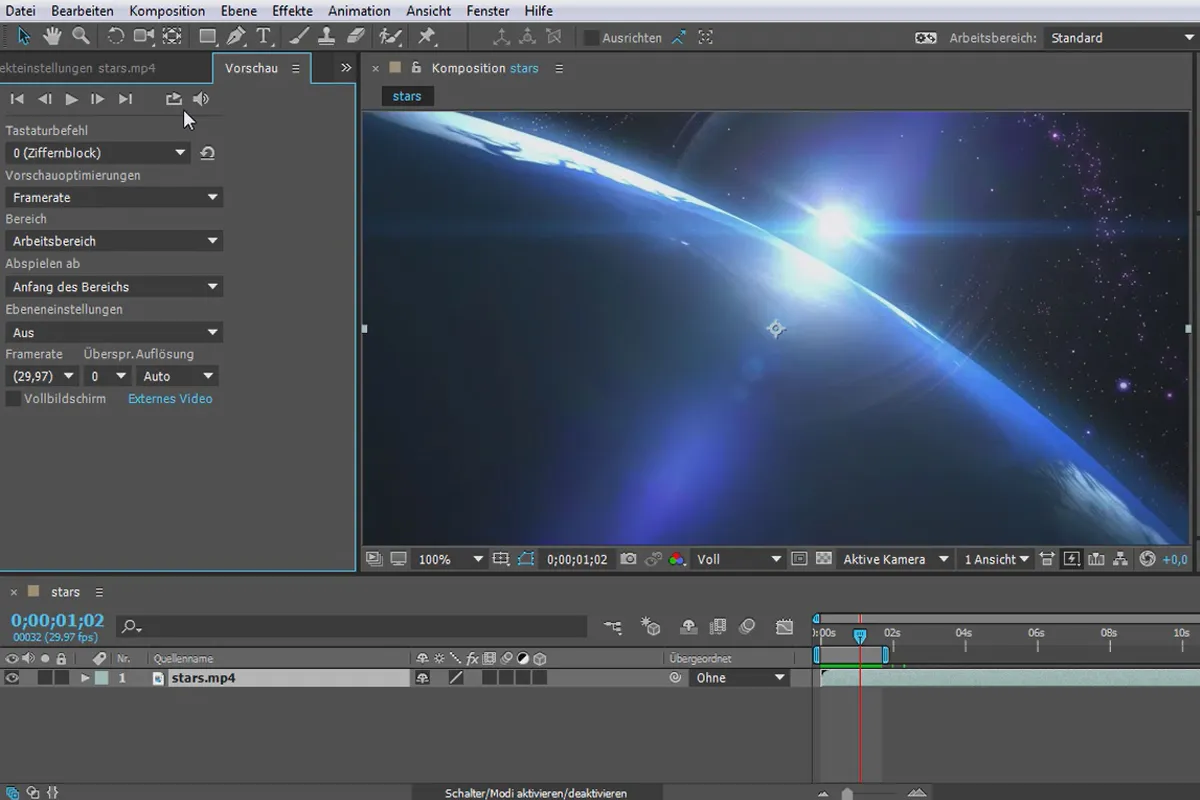Open the Auto resolution dropdown
This screenshot has width=1200, height=800.
click(177, 376)
